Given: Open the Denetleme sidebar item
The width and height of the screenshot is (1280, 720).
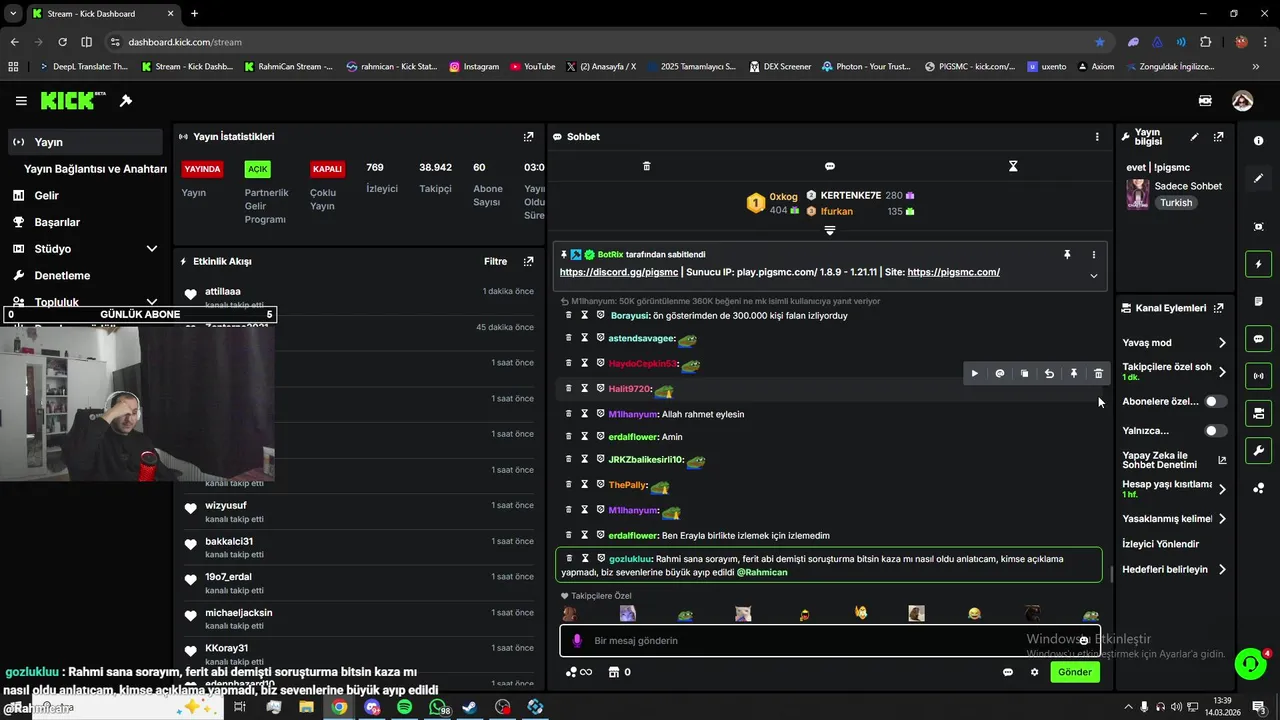Looking at the screenshot, I should (85, 276).
